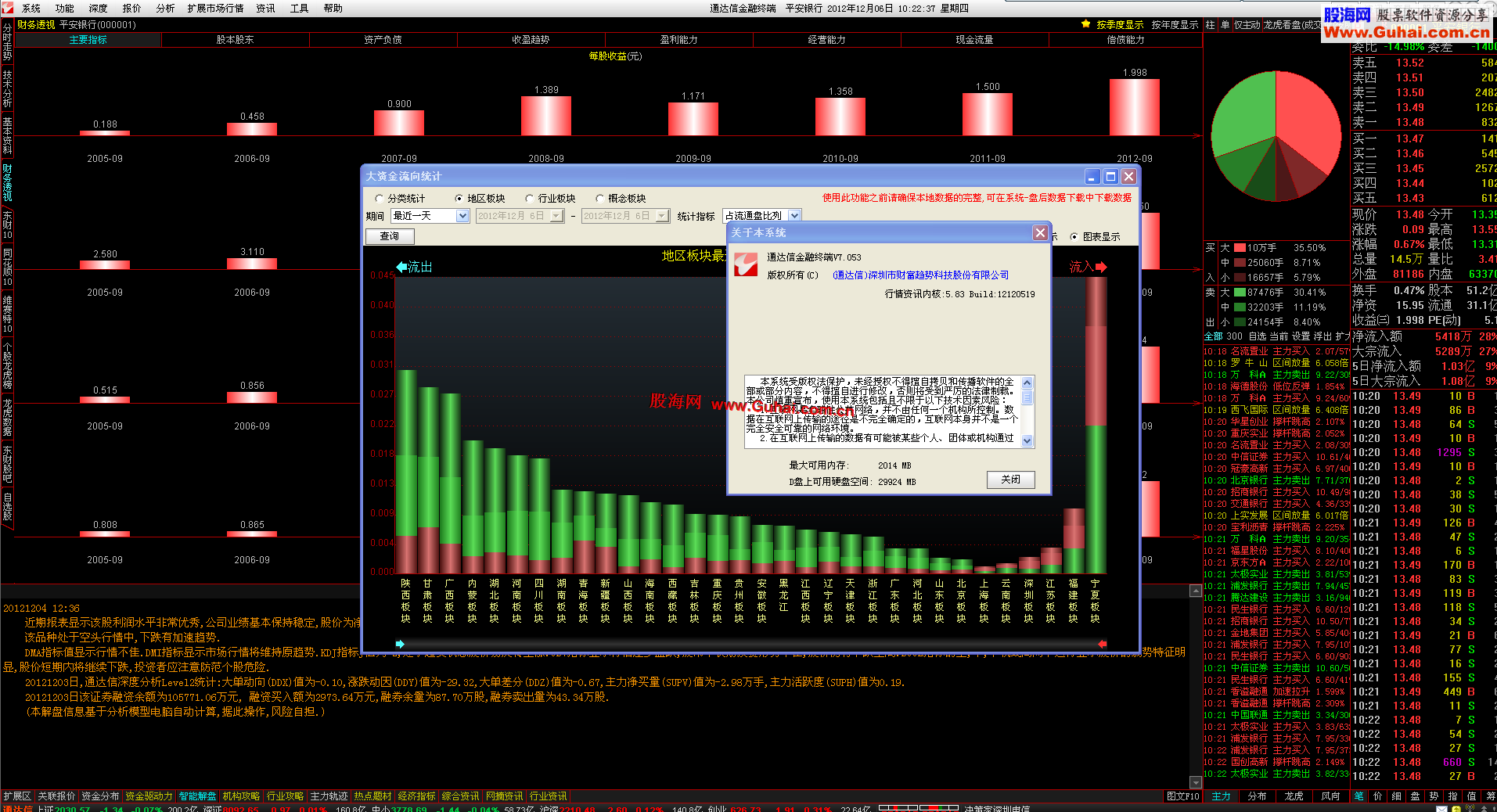Click the red arrow at chart scrollbar's right end
Image resolution: width=1497 pixels, height=812 pixels.
(1102, 644)
